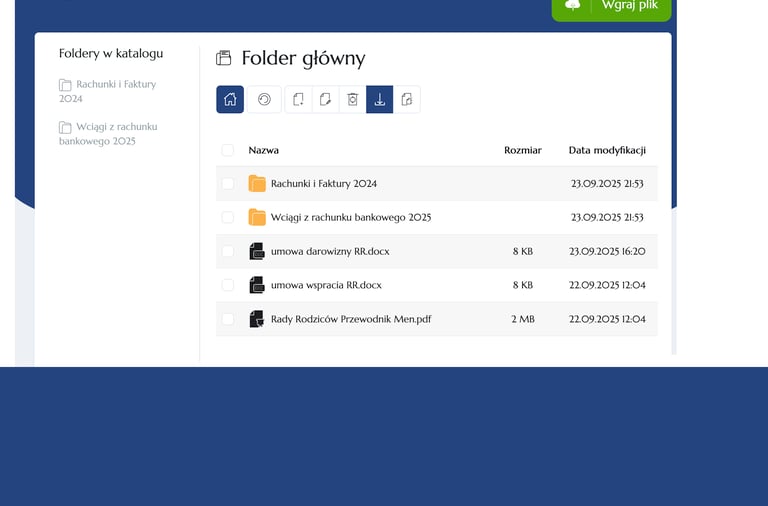
Task: Click date 23.09.2025 16:20
Action: [x=607, y=251]
